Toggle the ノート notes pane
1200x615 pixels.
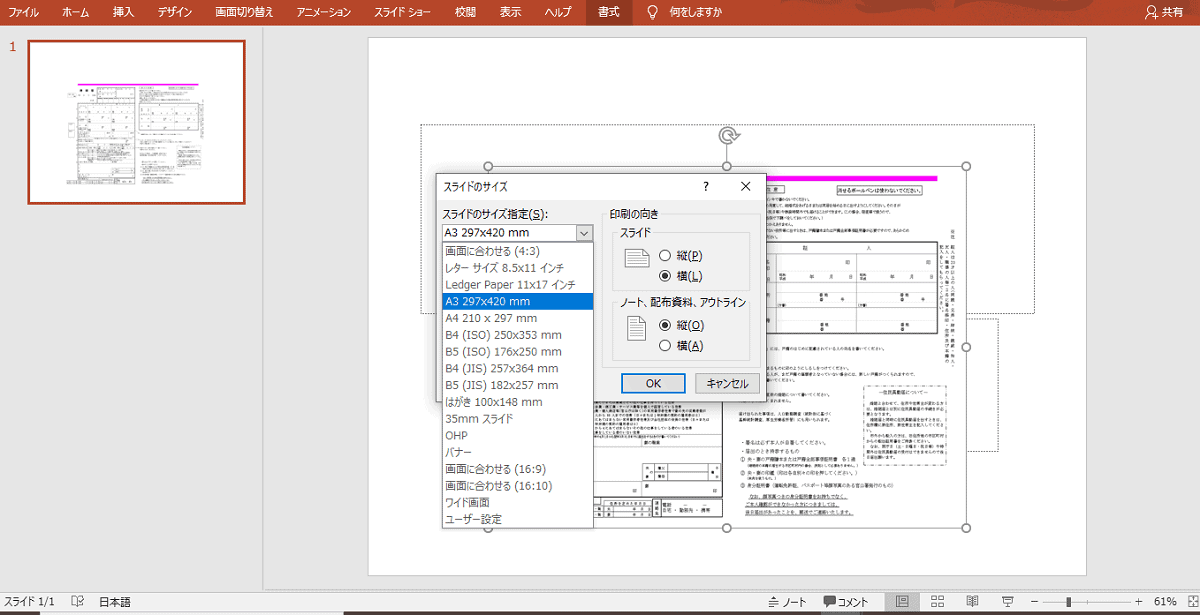[786, 602]
